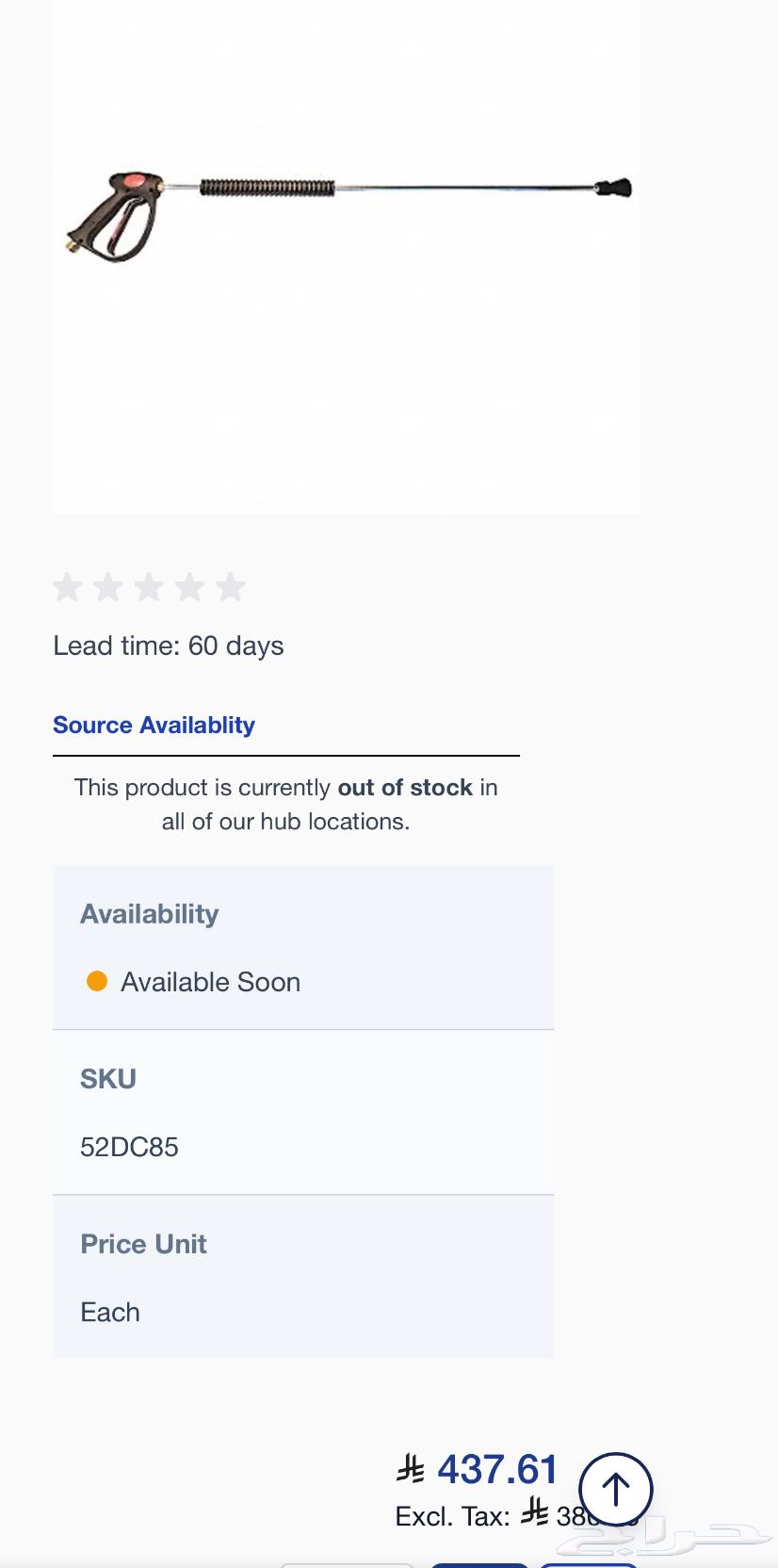Open the pressure washer gun product image
Viewport: 778px width, 1568px height.
(346, 217)
